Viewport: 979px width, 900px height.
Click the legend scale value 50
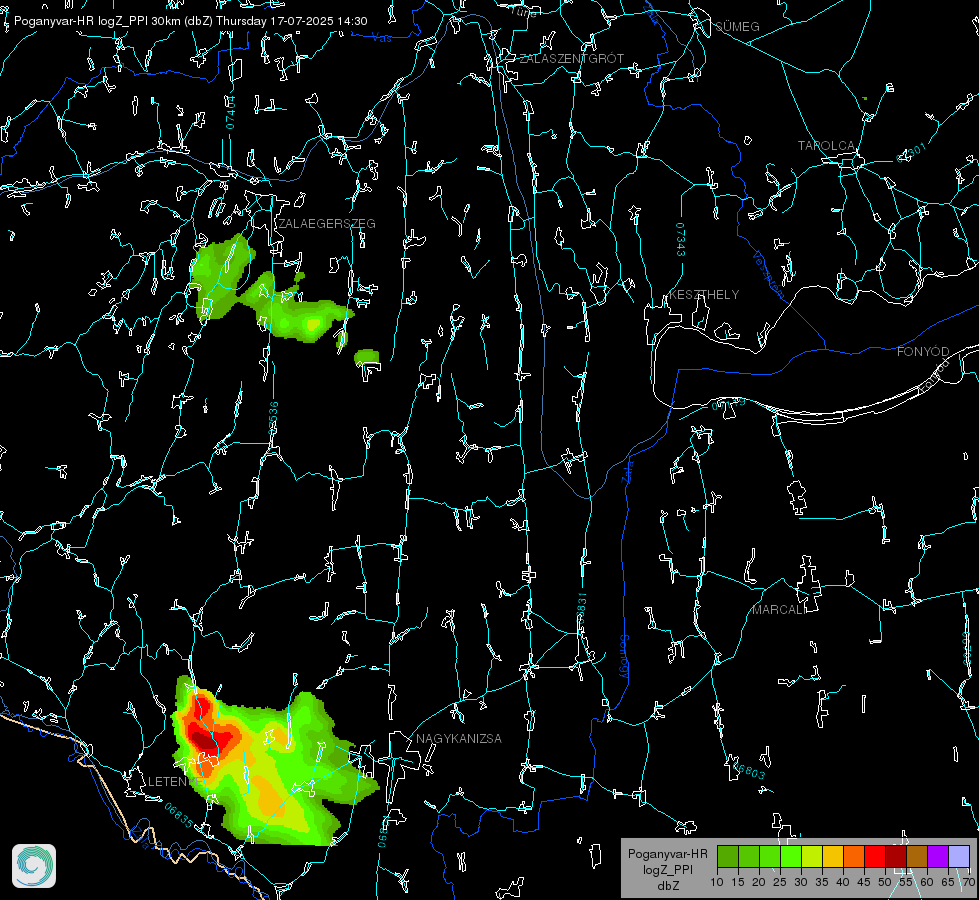(885, 882)
